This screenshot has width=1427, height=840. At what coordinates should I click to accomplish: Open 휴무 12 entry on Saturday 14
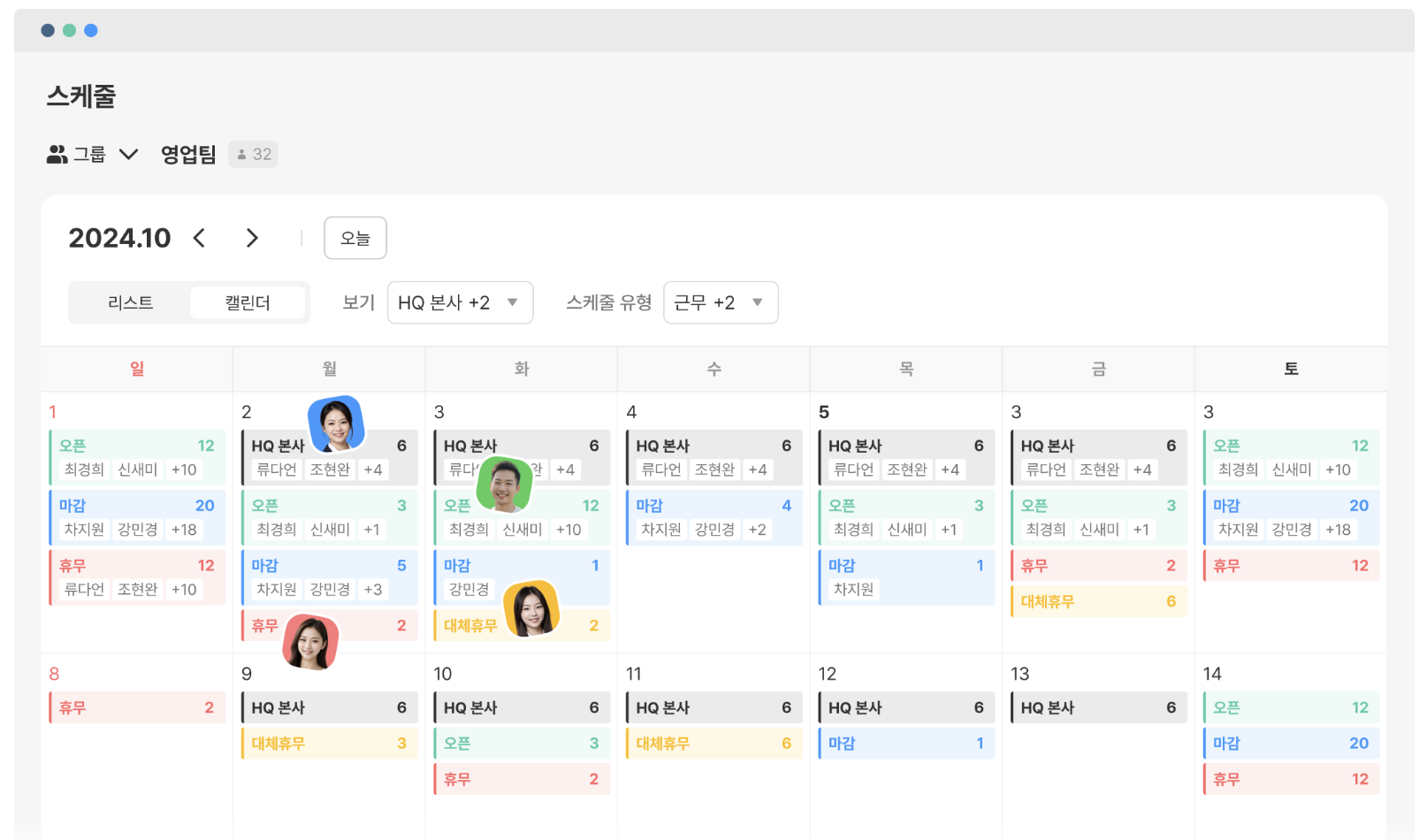tap(1291, 779)
